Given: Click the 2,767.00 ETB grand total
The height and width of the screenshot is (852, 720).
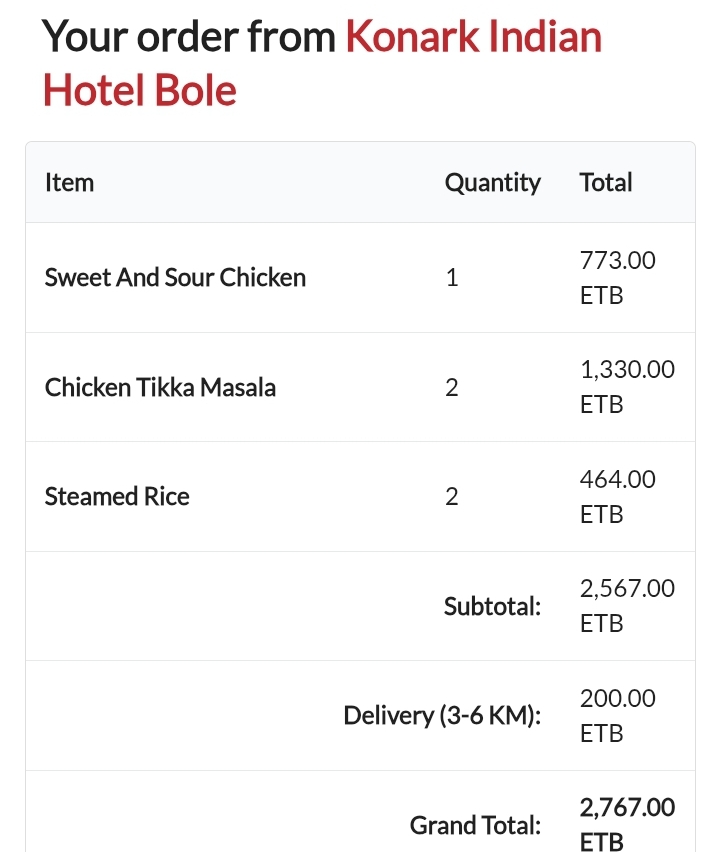Looking at the screenshot, I should pos(626,823).
